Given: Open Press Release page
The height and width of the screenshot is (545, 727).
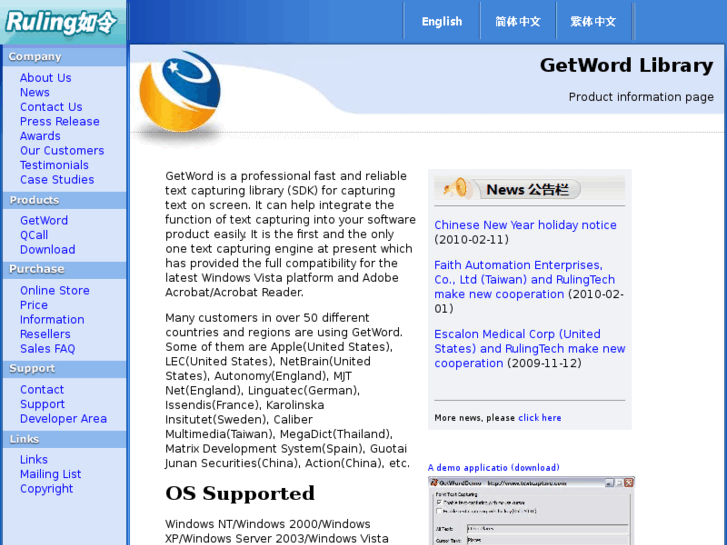Looking at the screenshot, I should tap(59, 121).
